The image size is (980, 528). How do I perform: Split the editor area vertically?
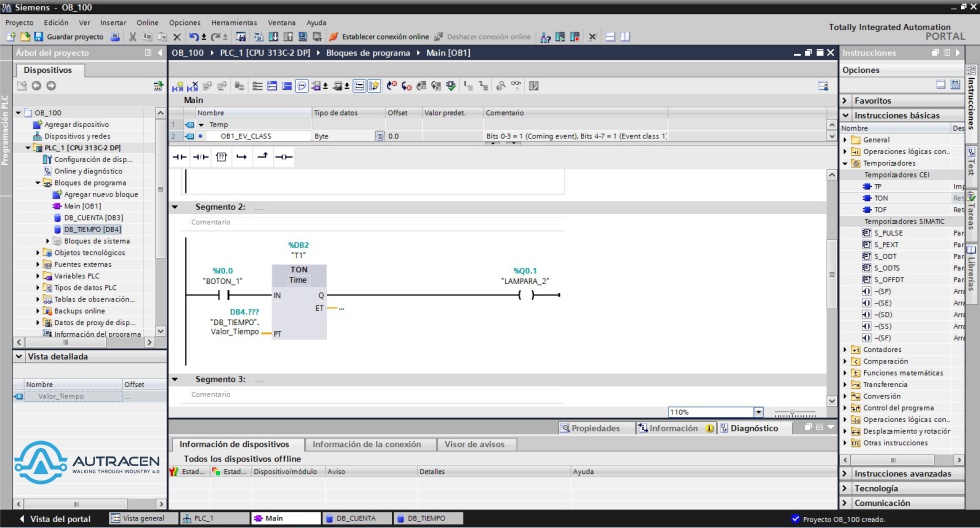[625, 37]
